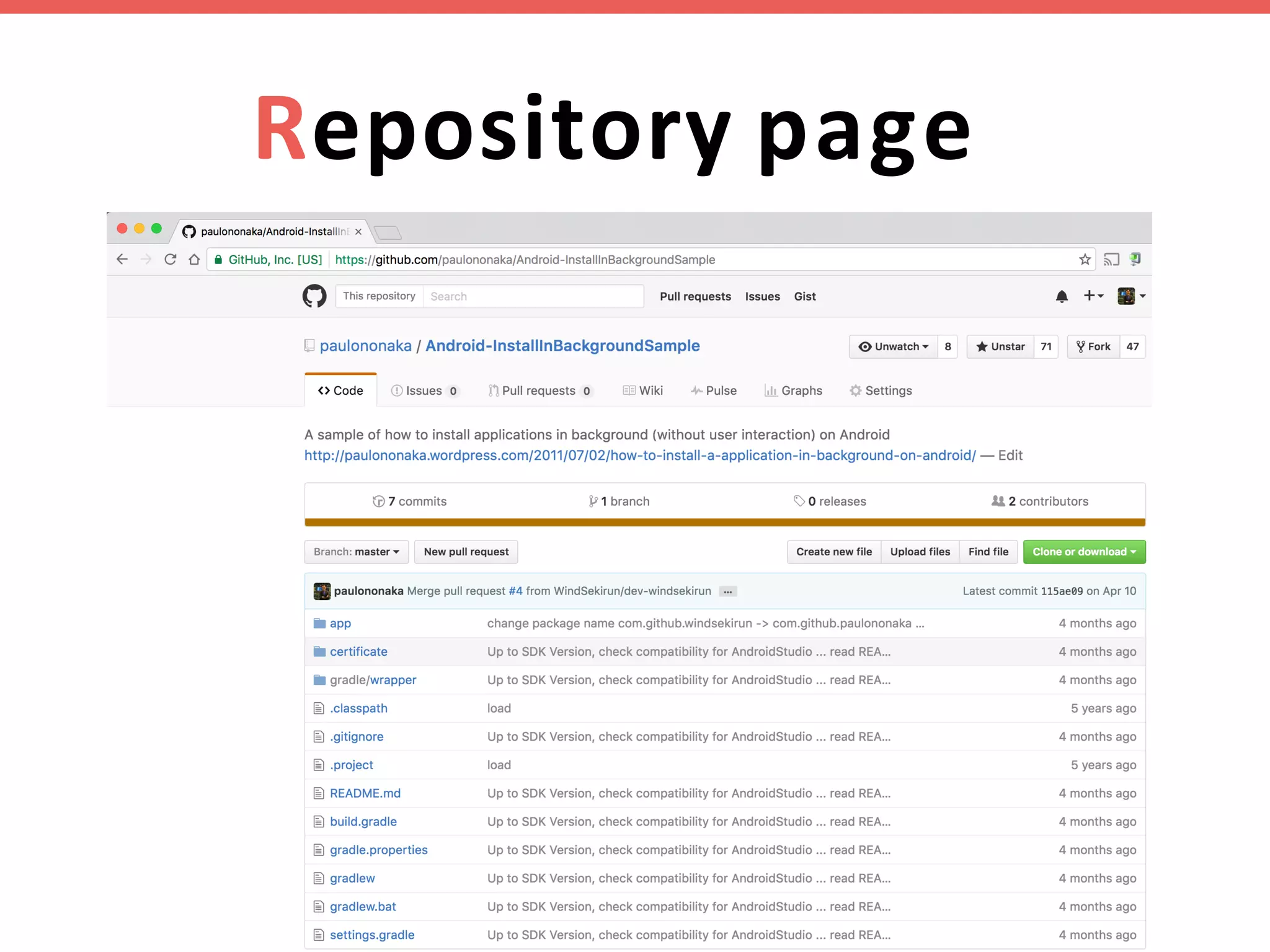The width and height of the screenshot is (1270, 952).
Task: Click the GitHub Octocat logo
Action: pos(314,296)
